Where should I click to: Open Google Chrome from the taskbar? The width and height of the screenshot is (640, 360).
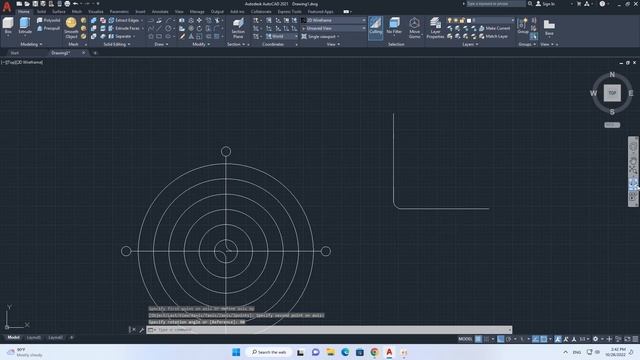[x=375, y=352]
